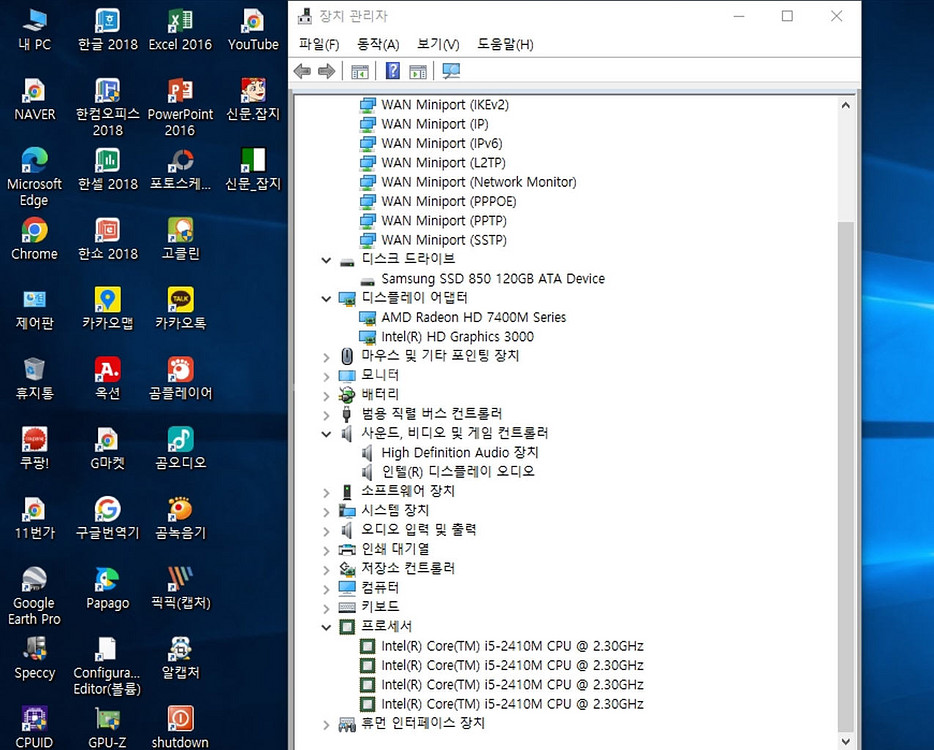This screenshot has height=750, width=934.
Task: Open the 파일(F) menu
Action: point(319,44)
